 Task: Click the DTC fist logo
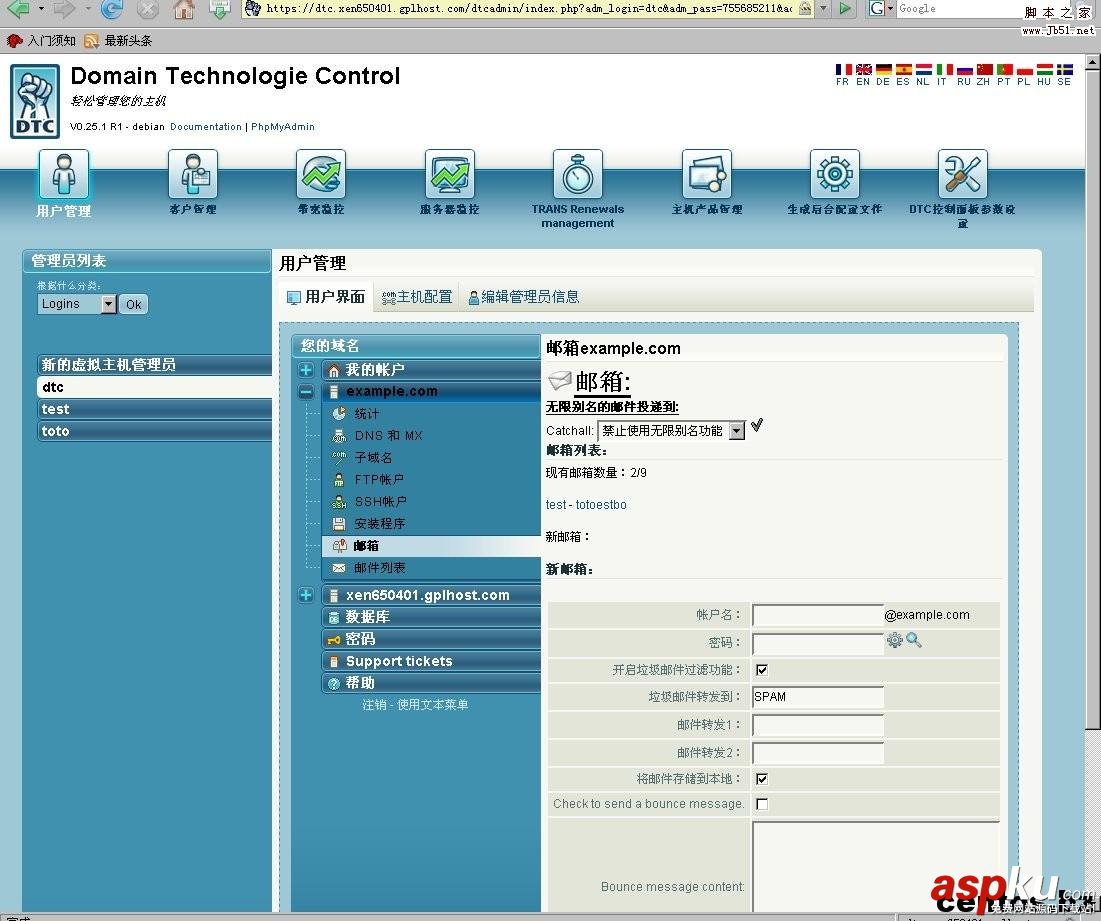[x=35, y=101]
